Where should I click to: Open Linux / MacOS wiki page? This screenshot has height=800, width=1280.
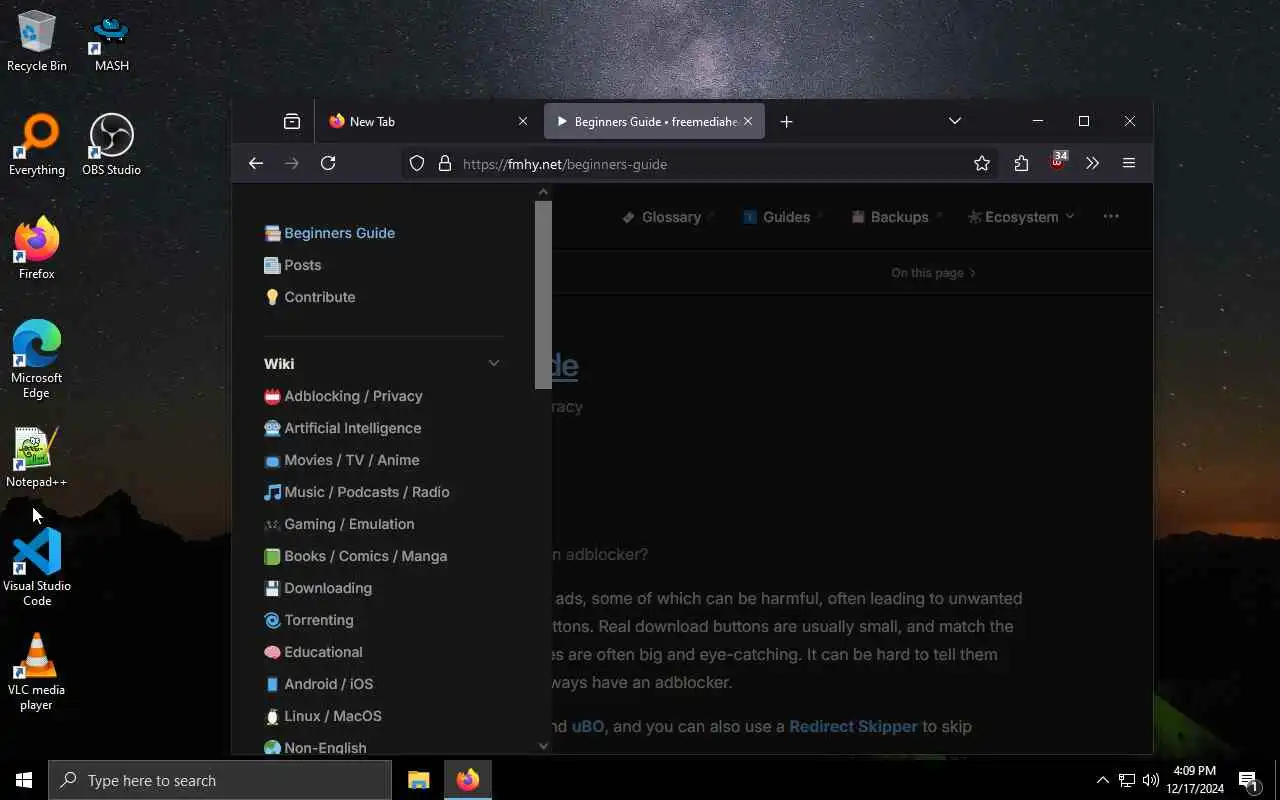tap(323, 716)
